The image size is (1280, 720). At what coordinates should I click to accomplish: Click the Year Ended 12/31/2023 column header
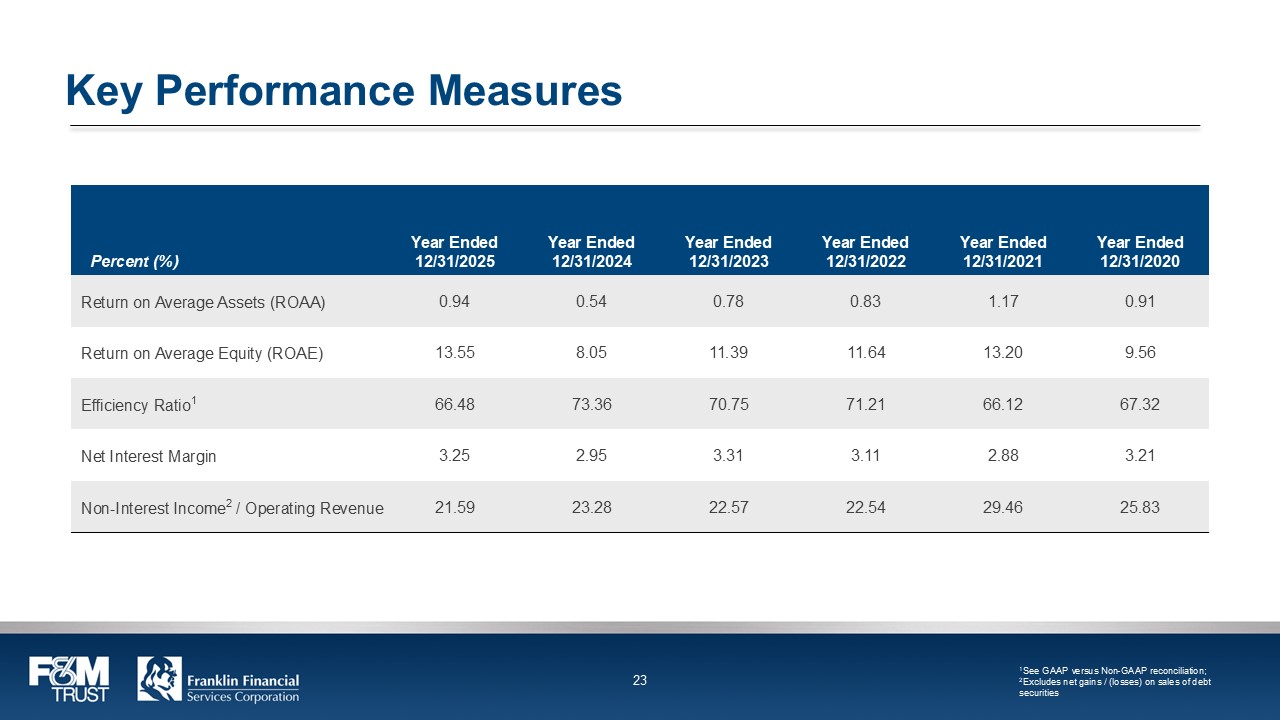click(728, 252)
